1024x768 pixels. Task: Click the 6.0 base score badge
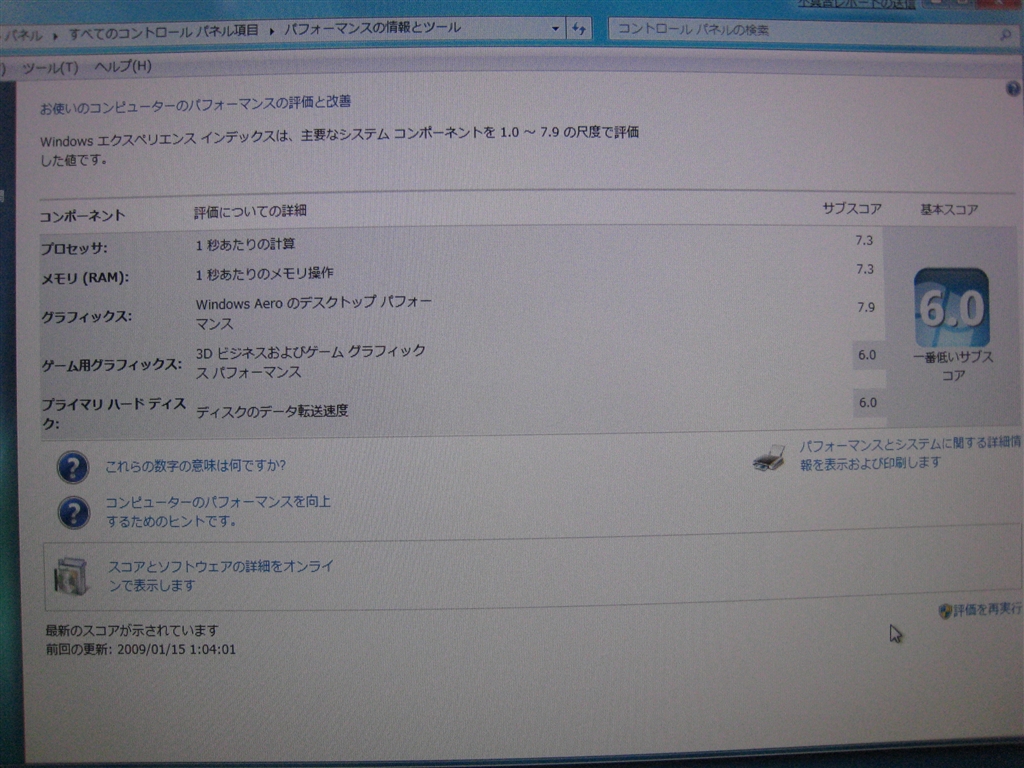click(952, 308)
